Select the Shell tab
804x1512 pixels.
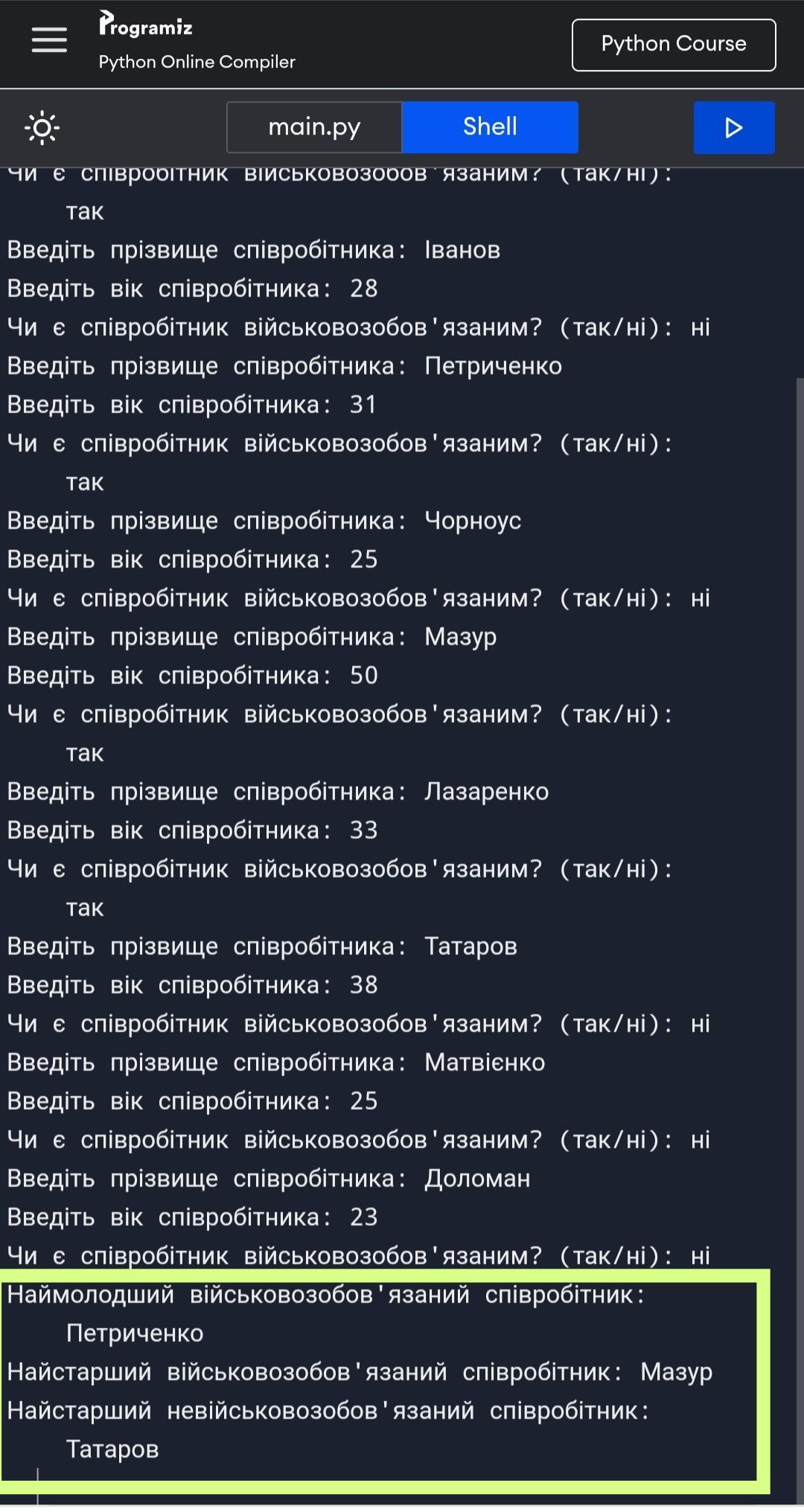point(490,127)
